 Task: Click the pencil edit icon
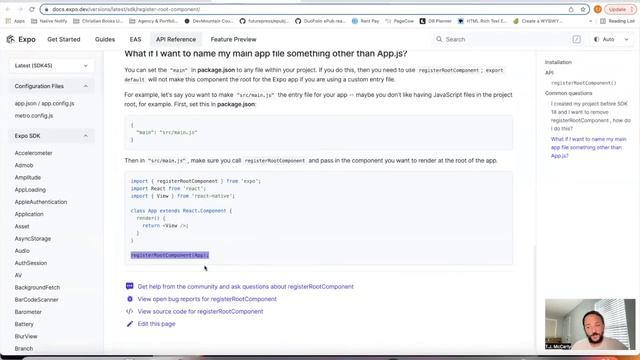(130, 324)
